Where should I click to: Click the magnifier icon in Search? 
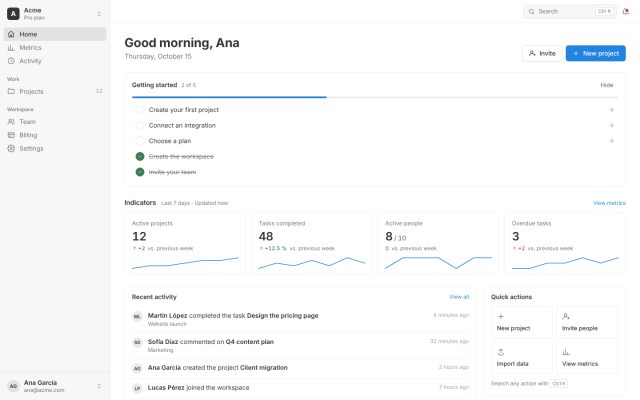click(x=531, y=11)
